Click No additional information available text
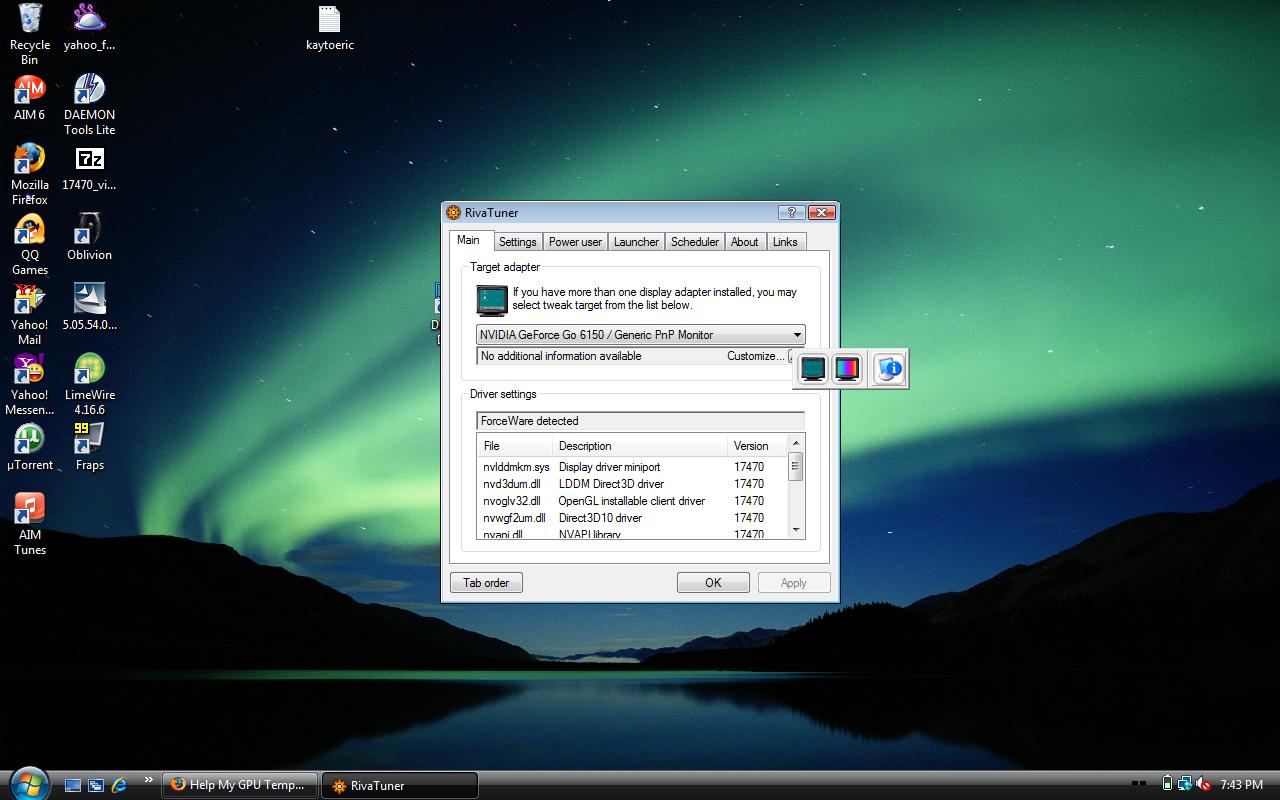The image size is (1280, 800). click(561, 356)
